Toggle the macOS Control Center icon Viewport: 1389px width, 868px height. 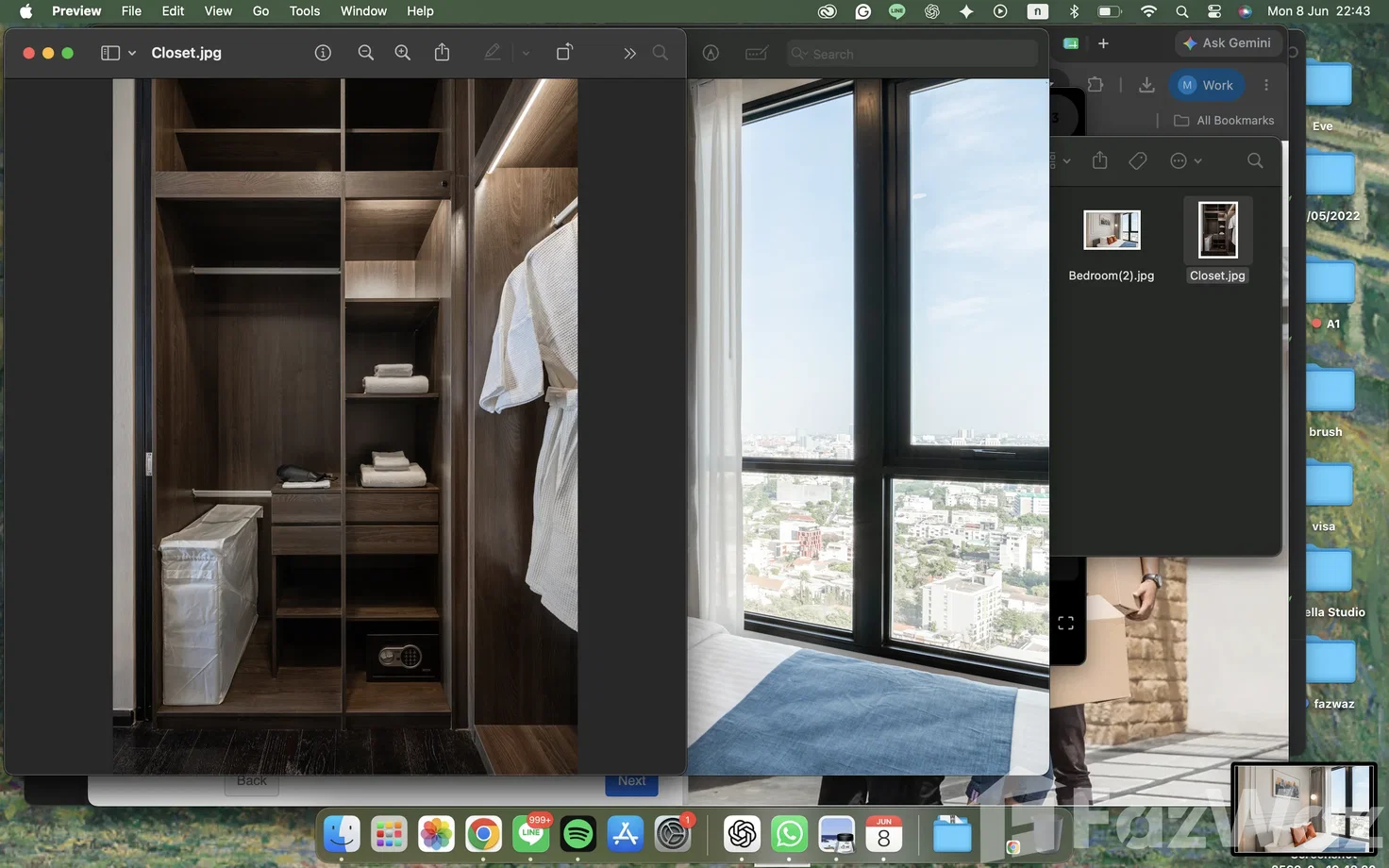click(1214, 11)
